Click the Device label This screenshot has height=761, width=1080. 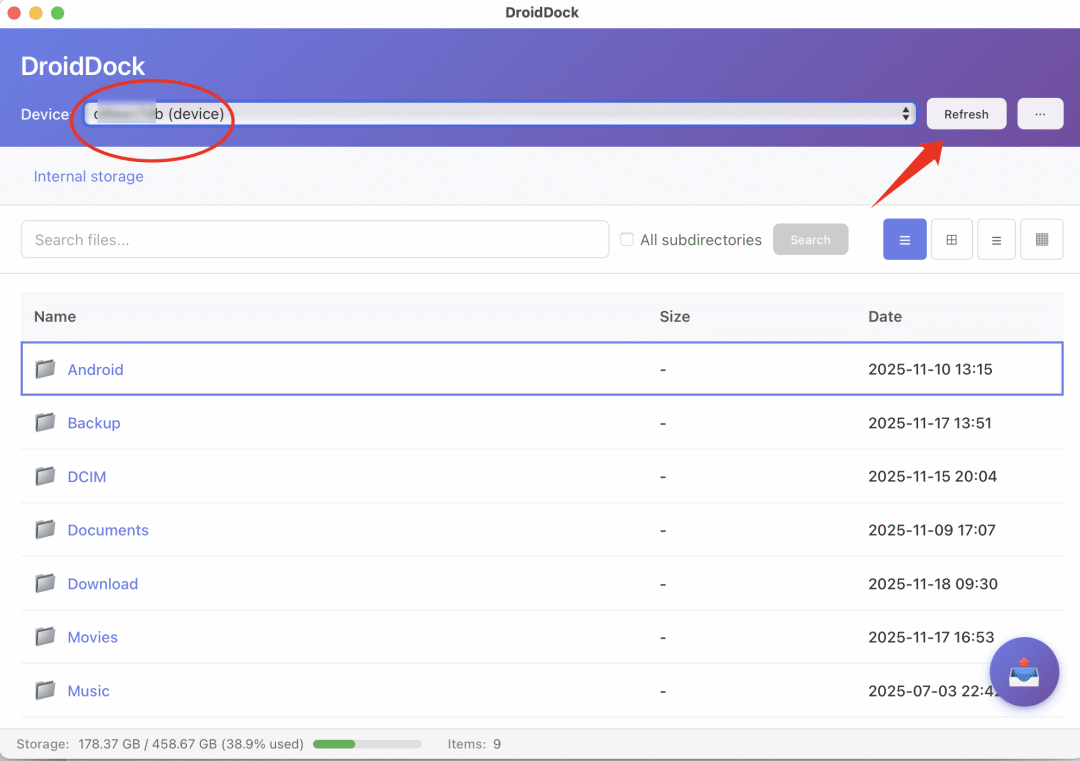pyautogui.click(x=45, y=114)
